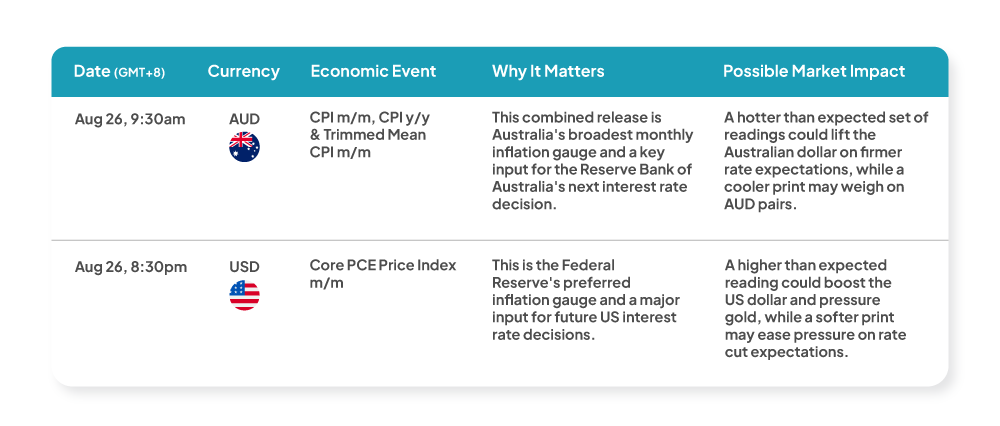Select the Currency column header

coord(244,71)
